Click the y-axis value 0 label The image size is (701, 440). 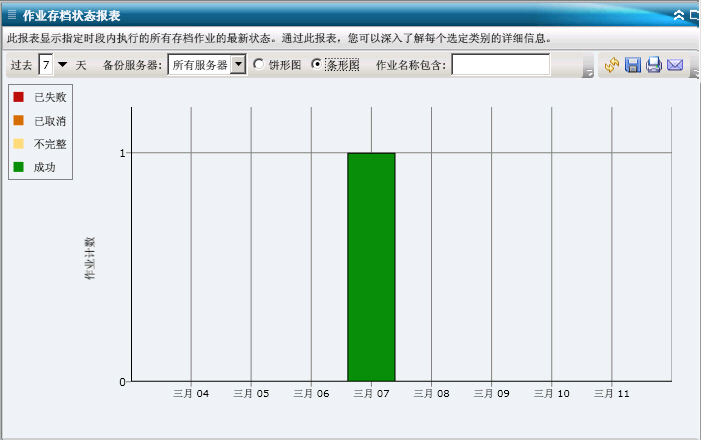pyautogui.click(x=122, y=382)
